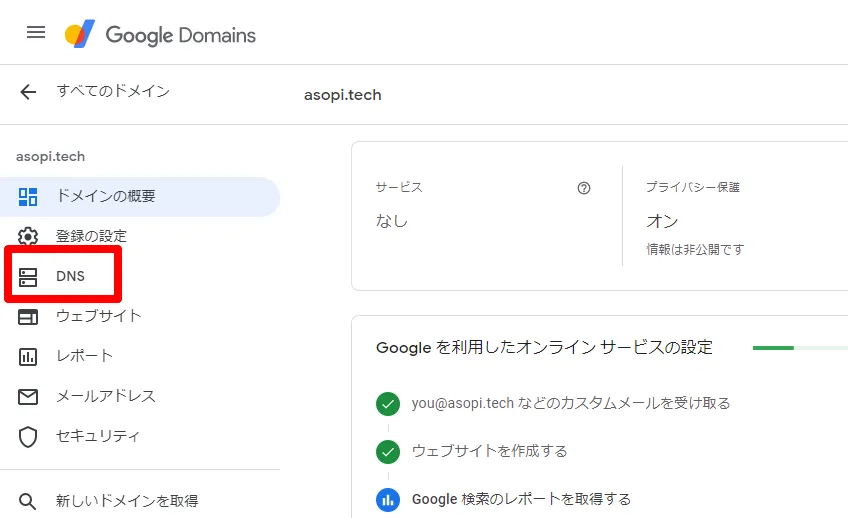Click the domain overview dashboard icon

(28, 197)
